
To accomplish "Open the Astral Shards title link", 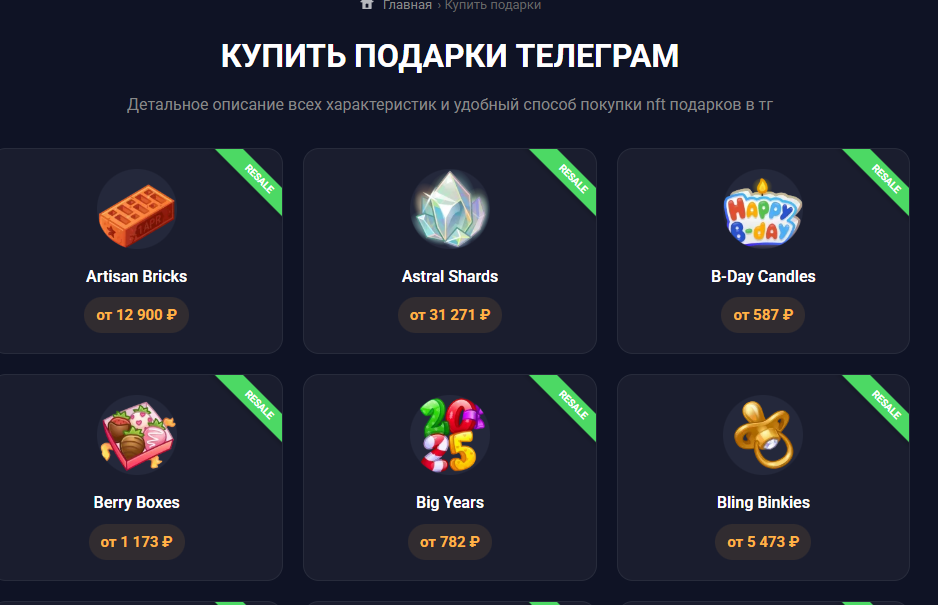I will point(450,276).
